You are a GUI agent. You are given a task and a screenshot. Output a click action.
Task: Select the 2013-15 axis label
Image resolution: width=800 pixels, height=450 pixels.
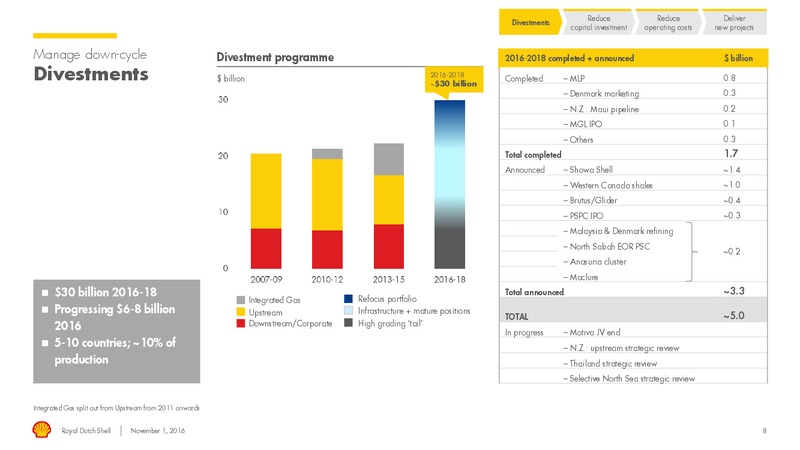tap(389, 280)
